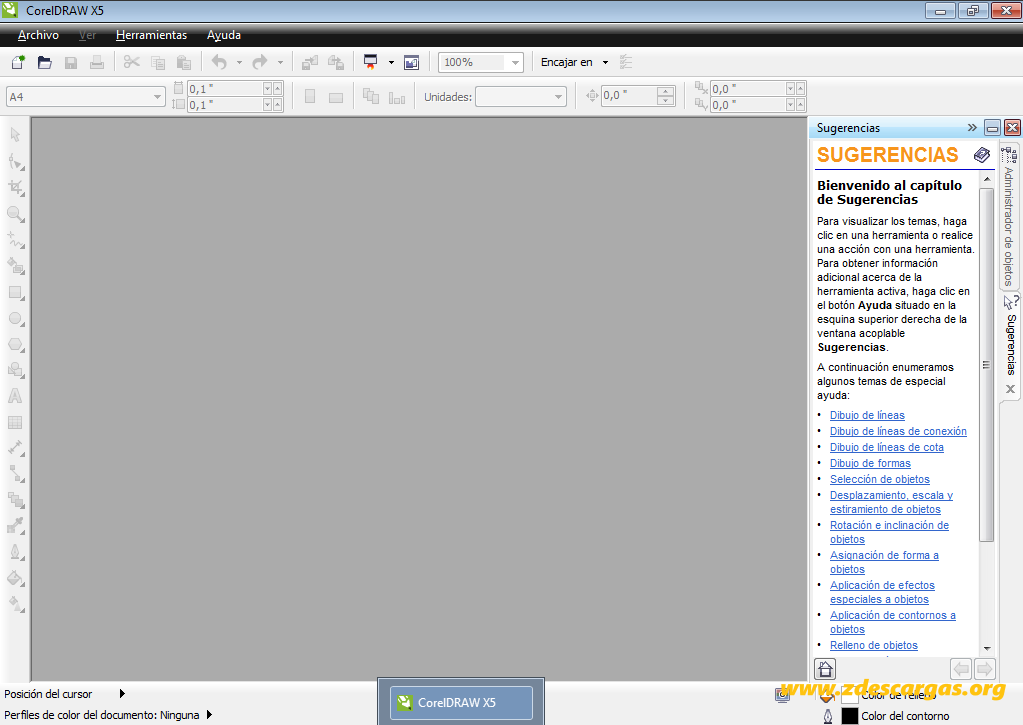Open the Relleno de objetos link
The width and height of the screenshot is (1023, 725).
pyautogui.click(x=874, y=645)
